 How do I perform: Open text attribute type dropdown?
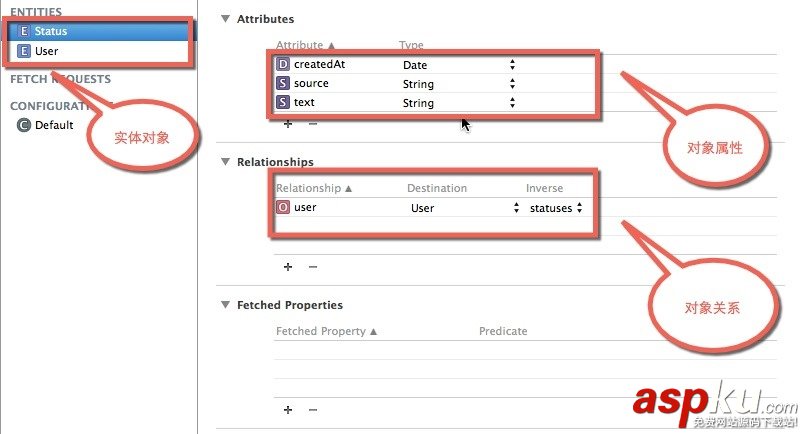point(512,103)
